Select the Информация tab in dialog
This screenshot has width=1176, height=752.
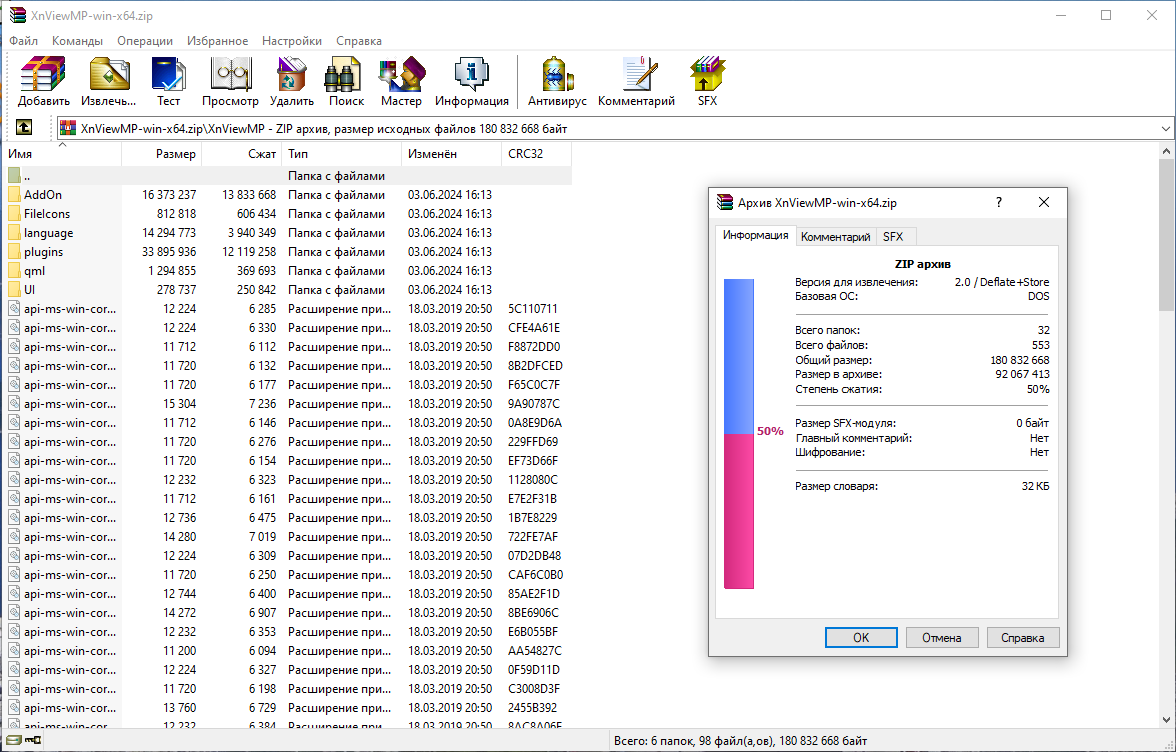coord(755,235)
